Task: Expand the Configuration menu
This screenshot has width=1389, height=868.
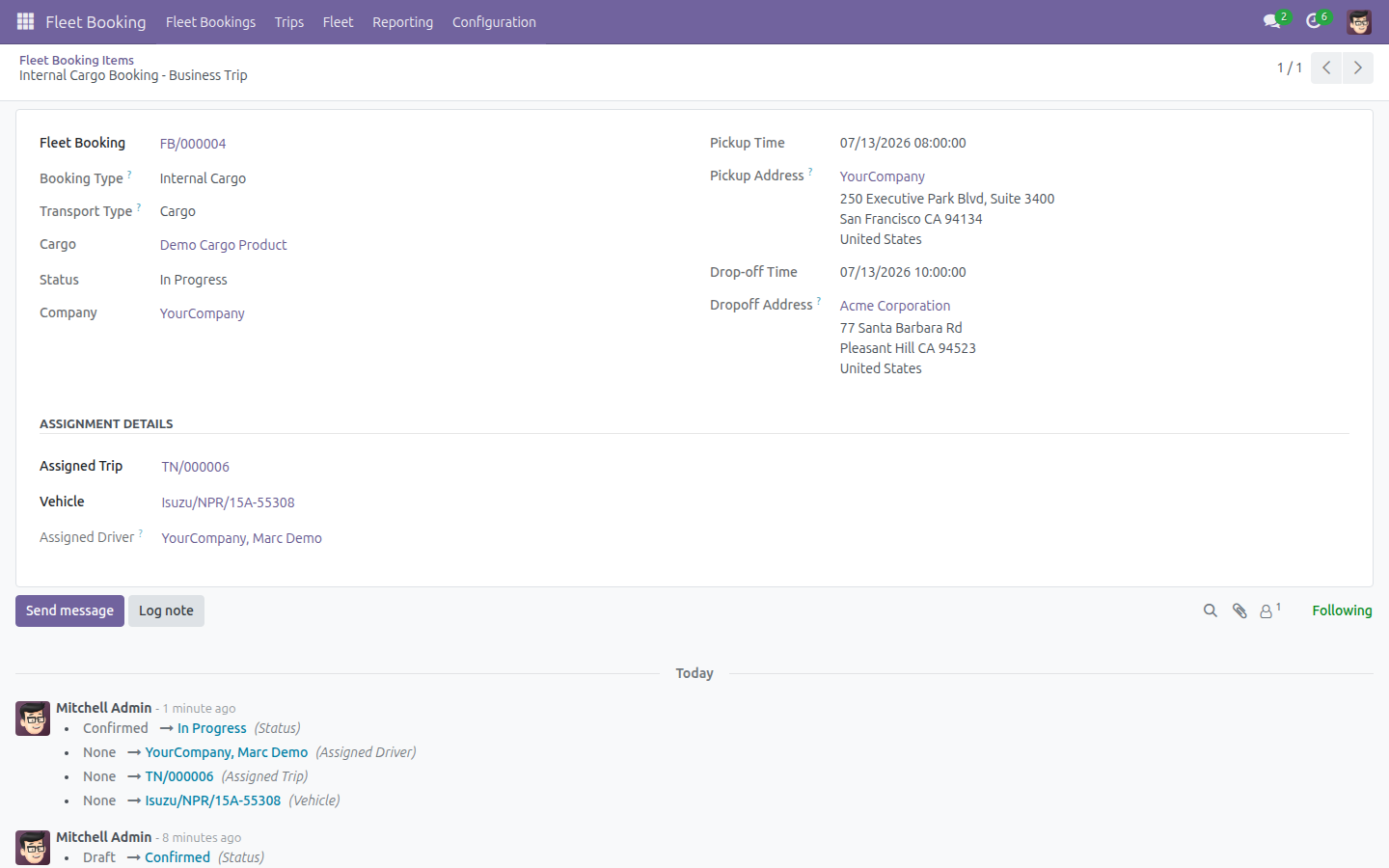Action: point(494,21)
